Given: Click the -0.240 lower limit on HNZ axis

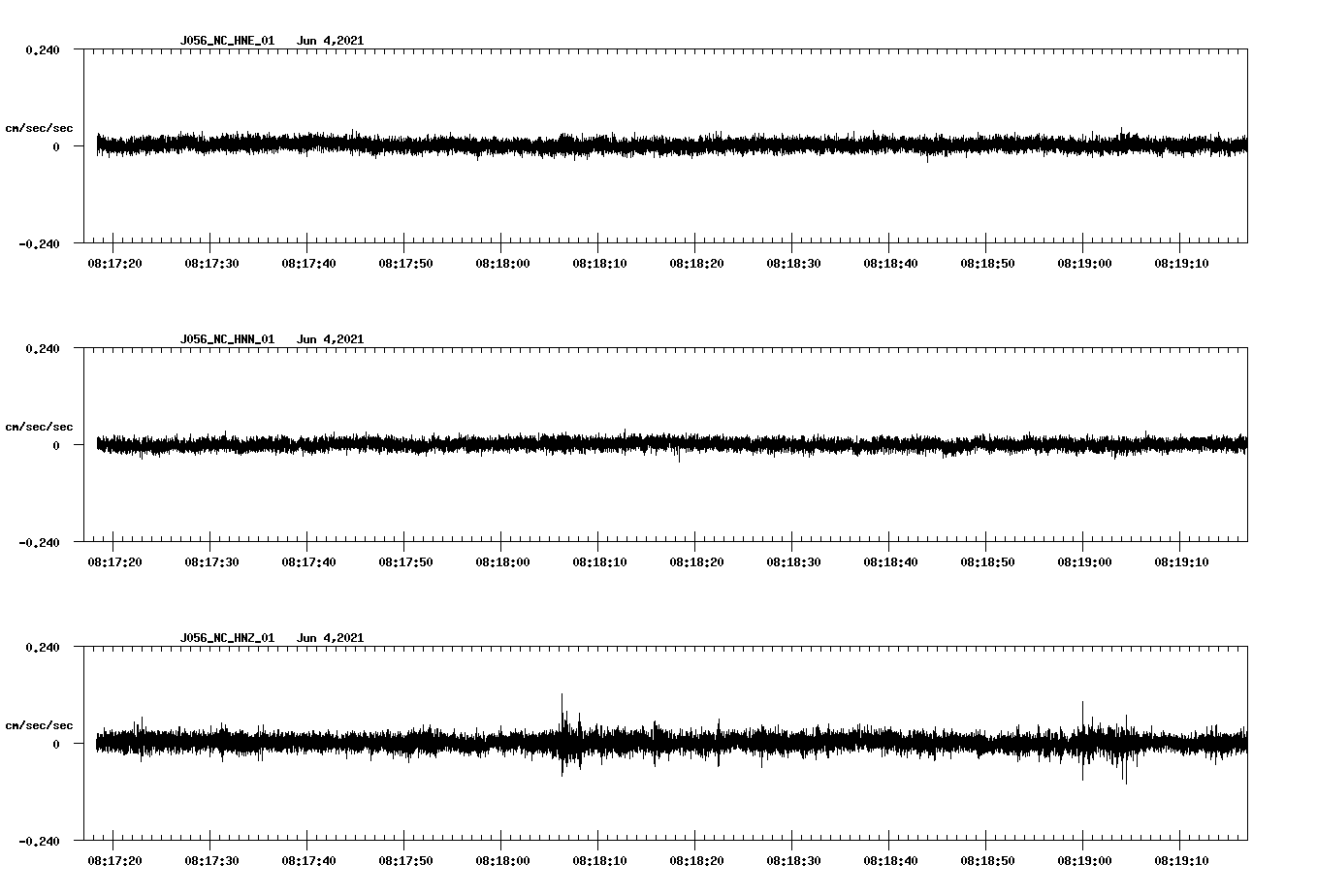Looking at the screenshot, I should tap(39, 841).
